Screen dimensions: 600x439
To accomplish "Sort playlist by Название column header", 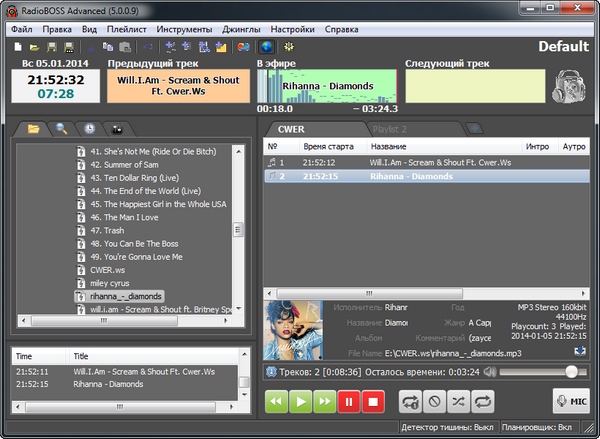I will click(x=390, y=147).
